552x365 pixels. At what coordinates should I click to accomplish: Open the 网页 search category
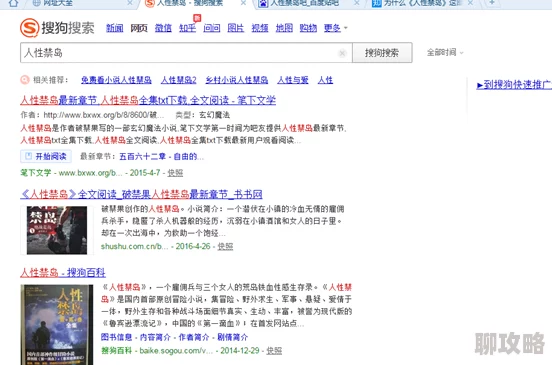(139, 28)
